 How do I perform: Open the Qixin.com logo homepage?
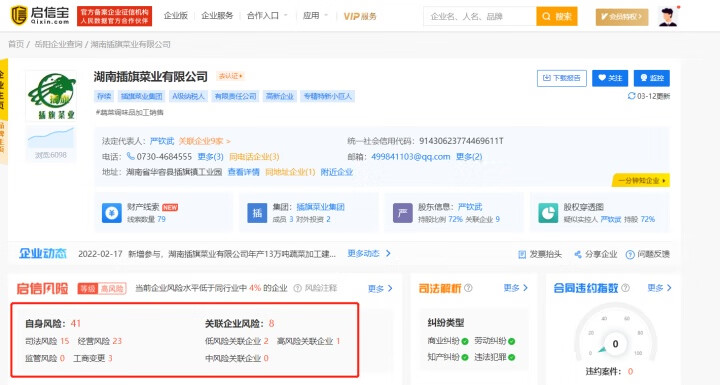[x=40, y=15]
